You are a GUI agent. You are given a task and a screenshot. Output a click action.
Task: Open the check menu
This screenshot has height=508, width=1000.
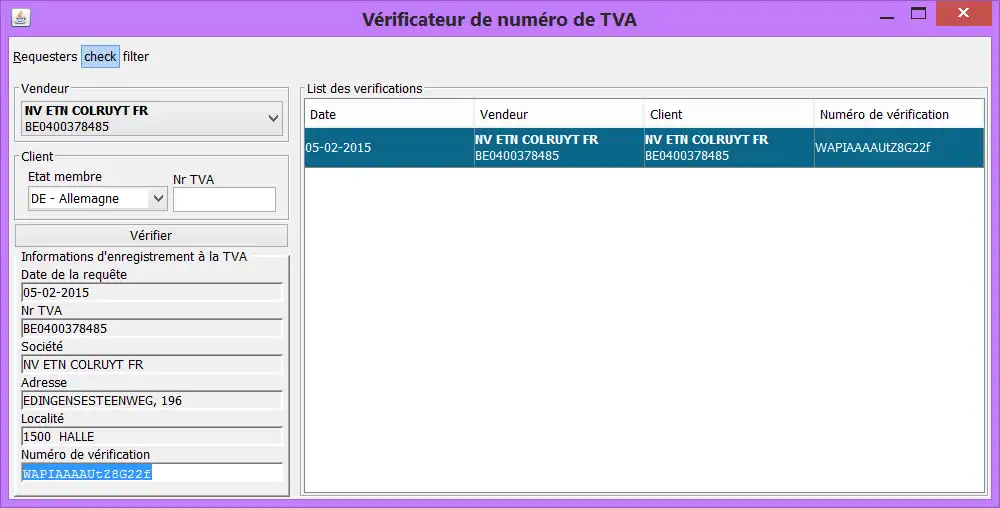coord(100,57)
